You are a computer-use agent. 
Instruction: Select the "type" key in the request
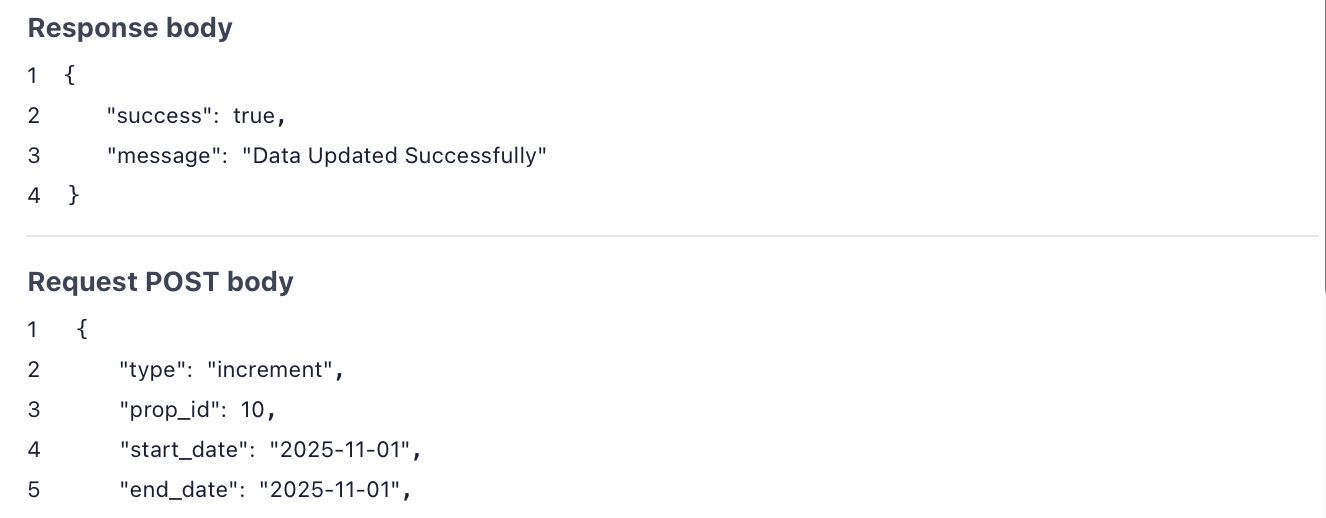click(x=153, y=370)
